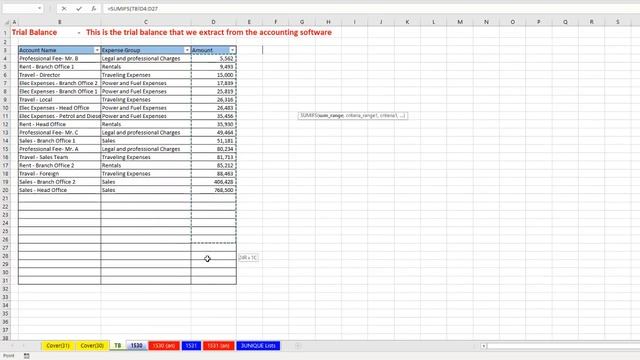Screen dimensions: 640x360
Task: Open the Expense Group filter dropdown
Action: click(x=187, y=50)
